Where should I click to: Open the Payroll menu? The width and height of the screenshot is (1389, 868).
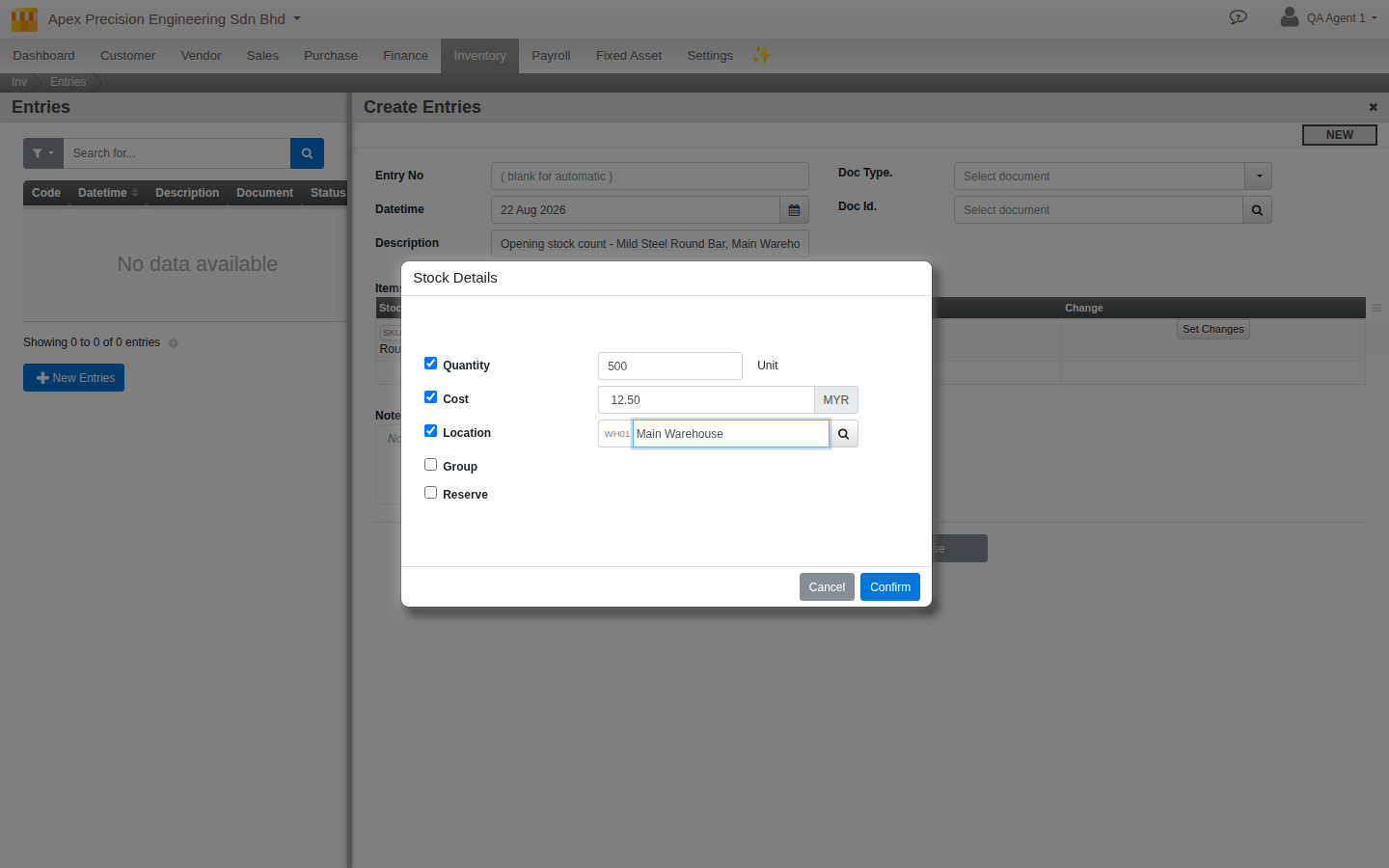coord(551,56)
